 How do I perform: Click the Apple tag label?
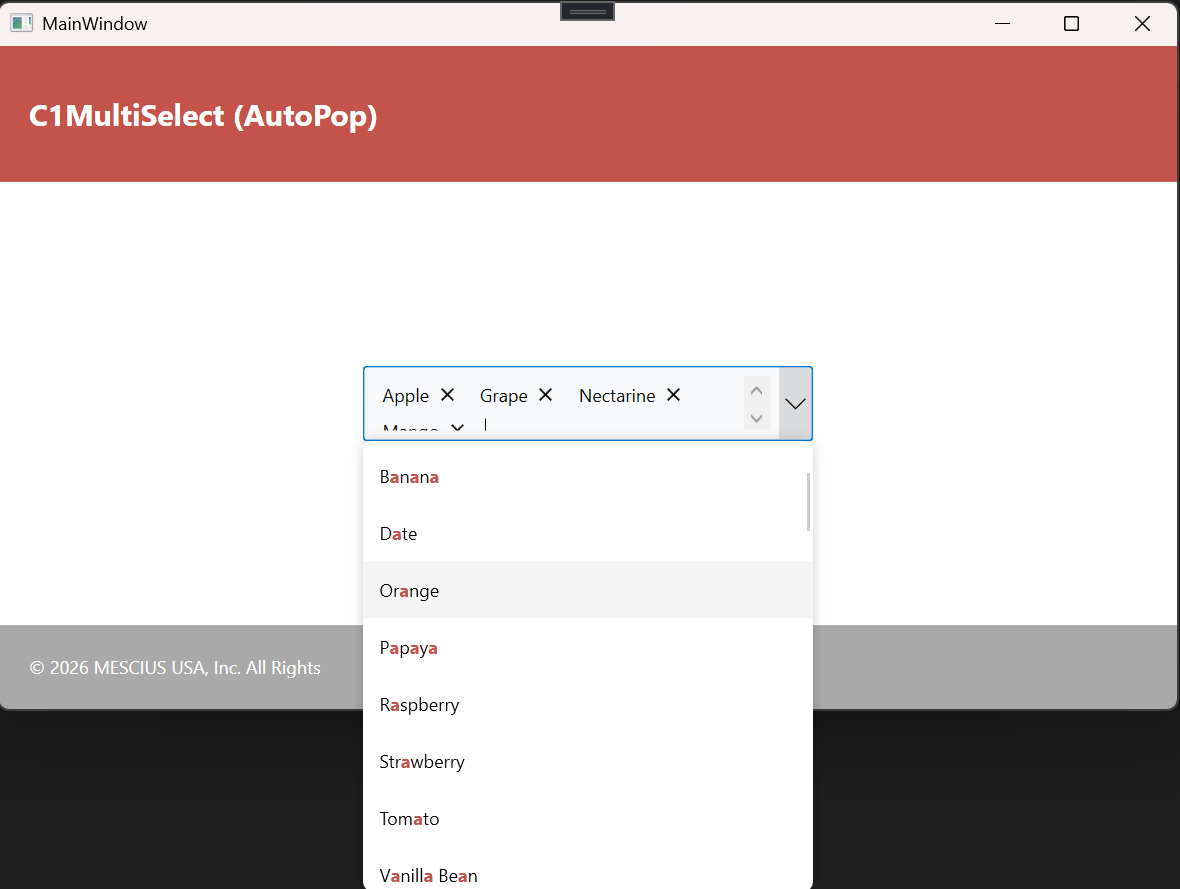(406, 396)
